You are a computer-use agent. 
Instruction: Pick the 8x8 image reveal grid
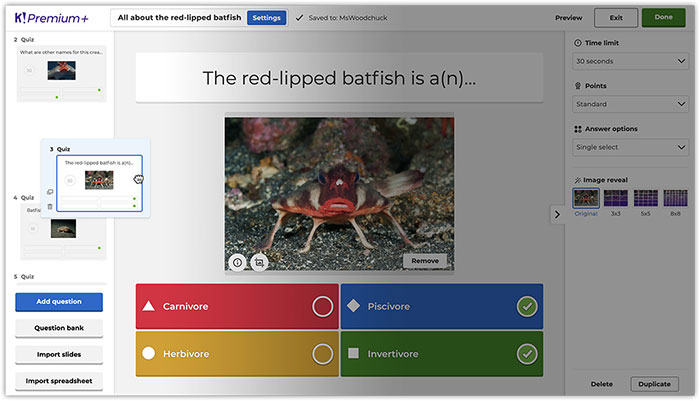click(x=676, y=198)
